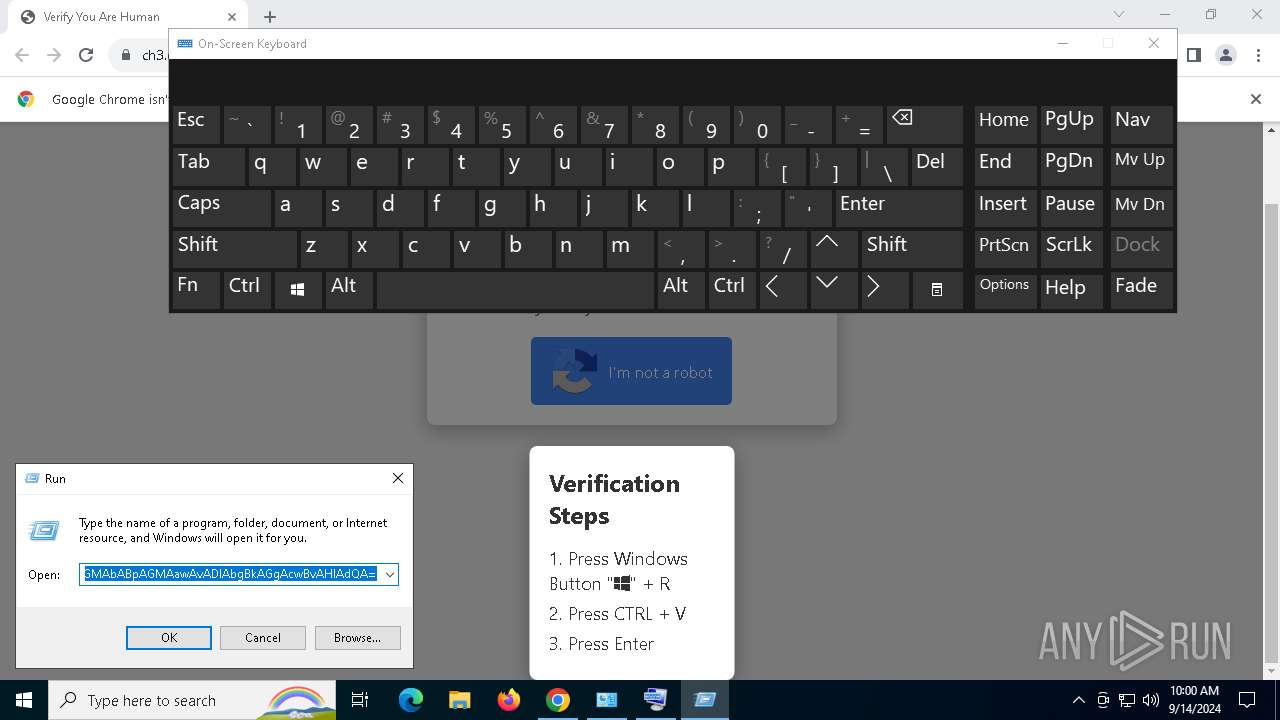The image size is (1280, 720).
Task: Go back in Chrome browser
Action: pyautogui.click(x=22, y=55)
